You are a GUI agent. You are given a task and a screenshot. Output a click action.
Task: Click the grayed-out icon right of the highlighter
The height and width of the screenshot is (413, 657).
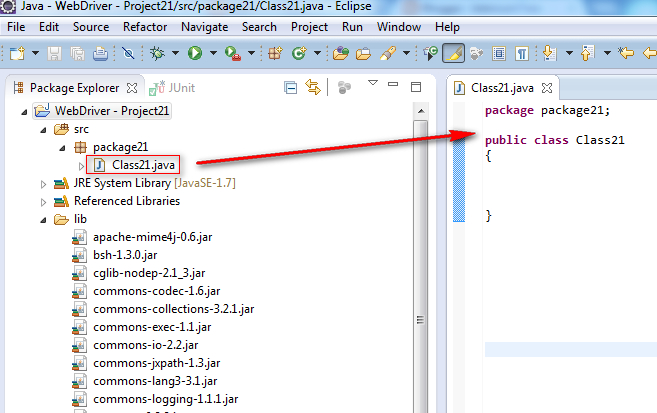pyautogui.click(x=476, y=53)
